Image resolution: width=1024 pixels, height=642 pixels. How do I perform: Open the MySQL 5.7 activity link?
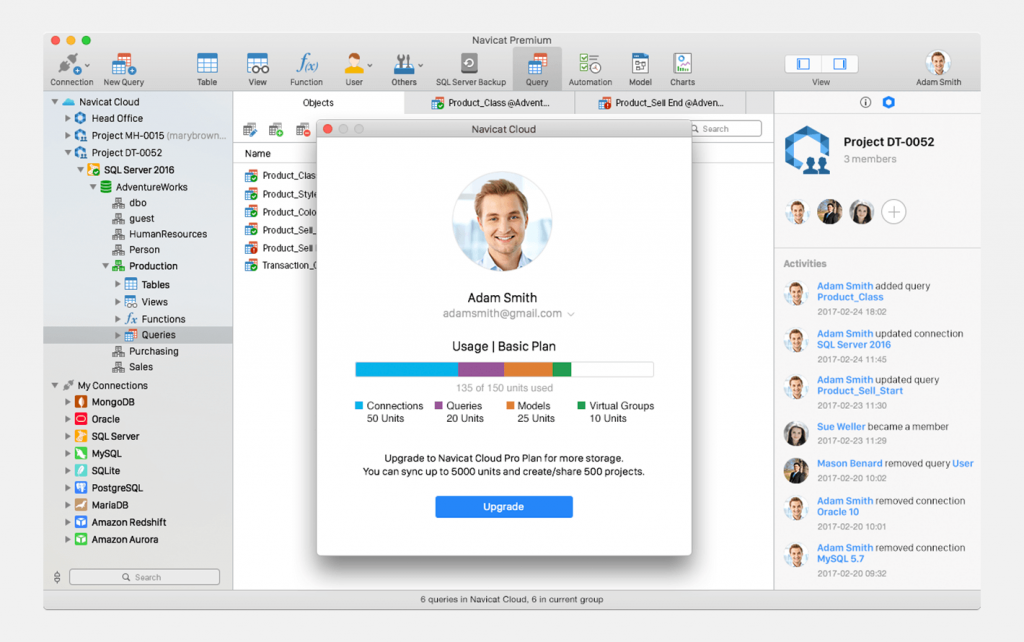point(840,559)
